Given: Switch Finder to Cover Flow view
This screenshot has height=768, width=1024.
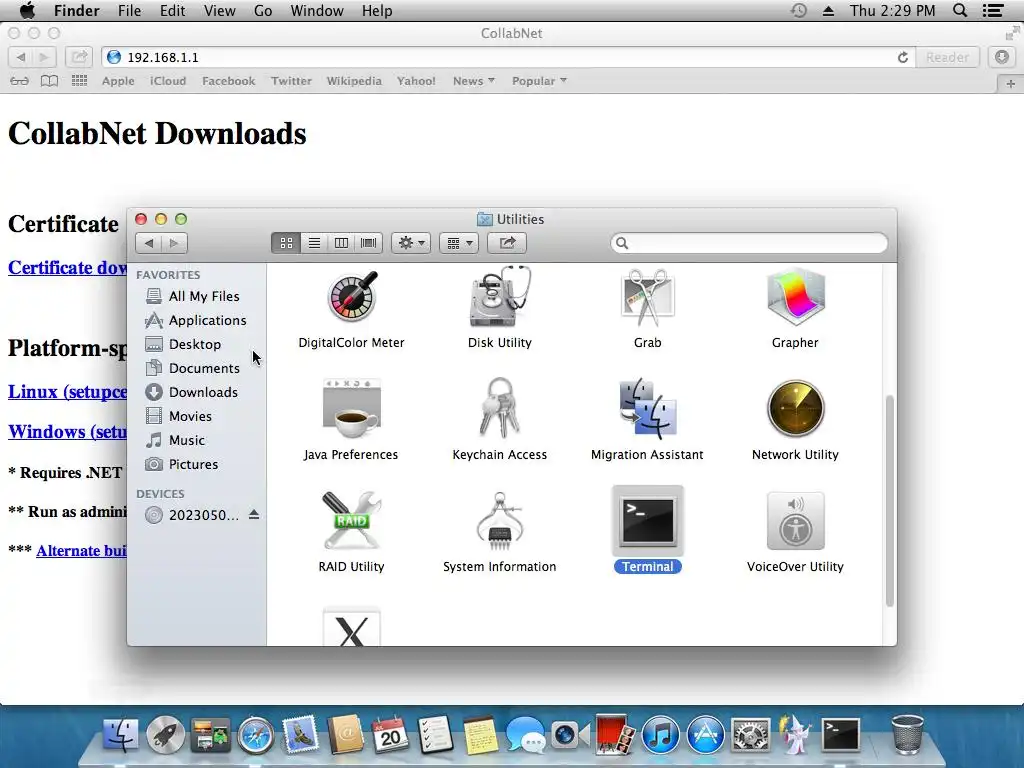Looking at the screenshot, I should 368,243.
